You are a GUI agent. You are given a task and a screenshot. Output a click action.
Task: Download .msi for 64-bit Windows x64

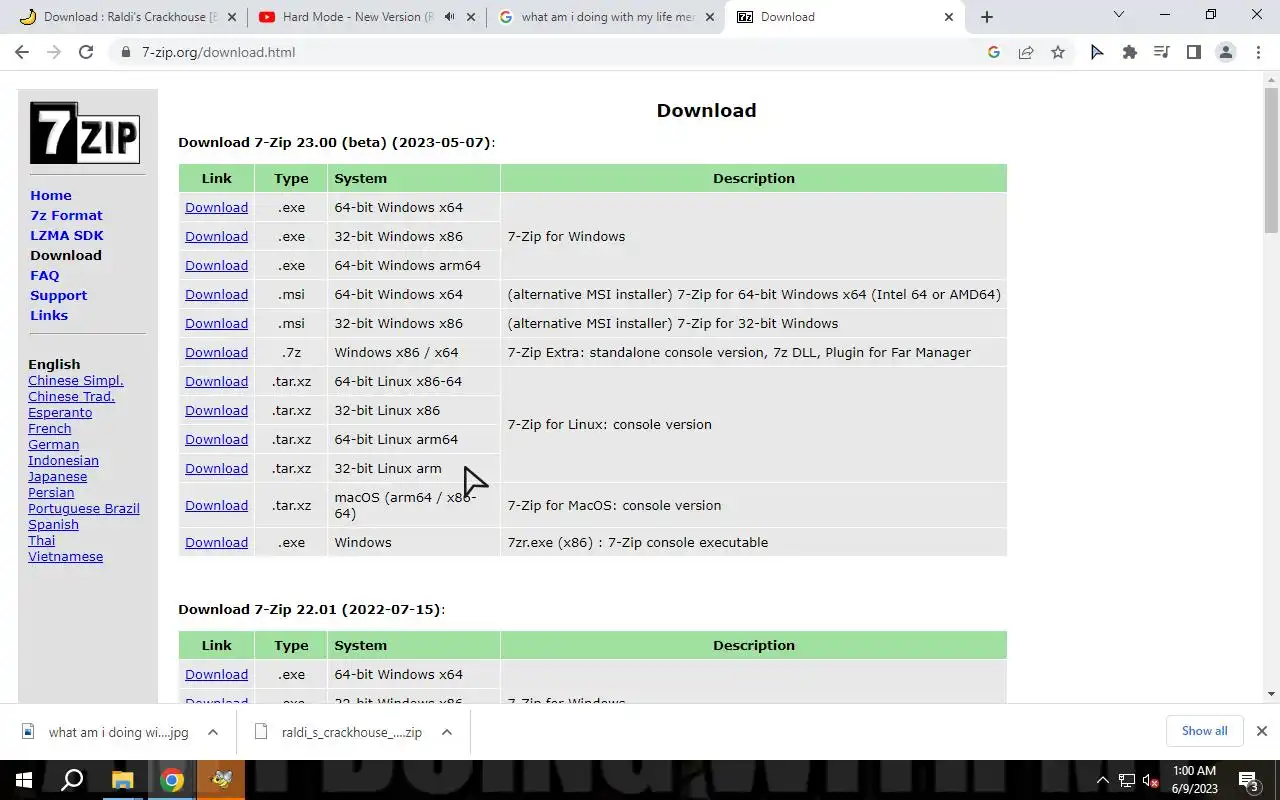point(216,294)
